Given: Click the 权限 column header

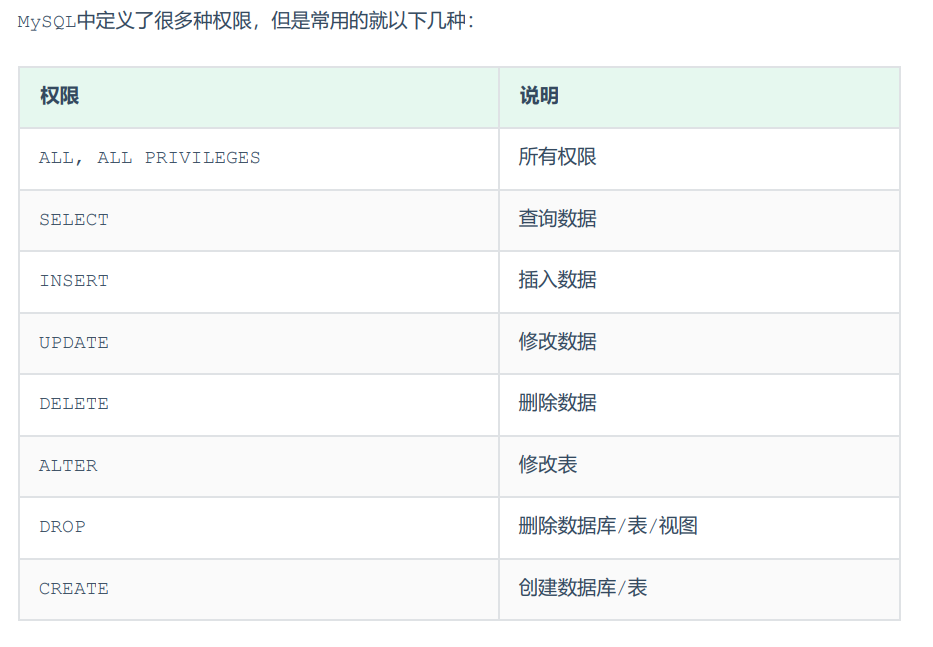Looking at the screenshot, I should tap(59, 96).
